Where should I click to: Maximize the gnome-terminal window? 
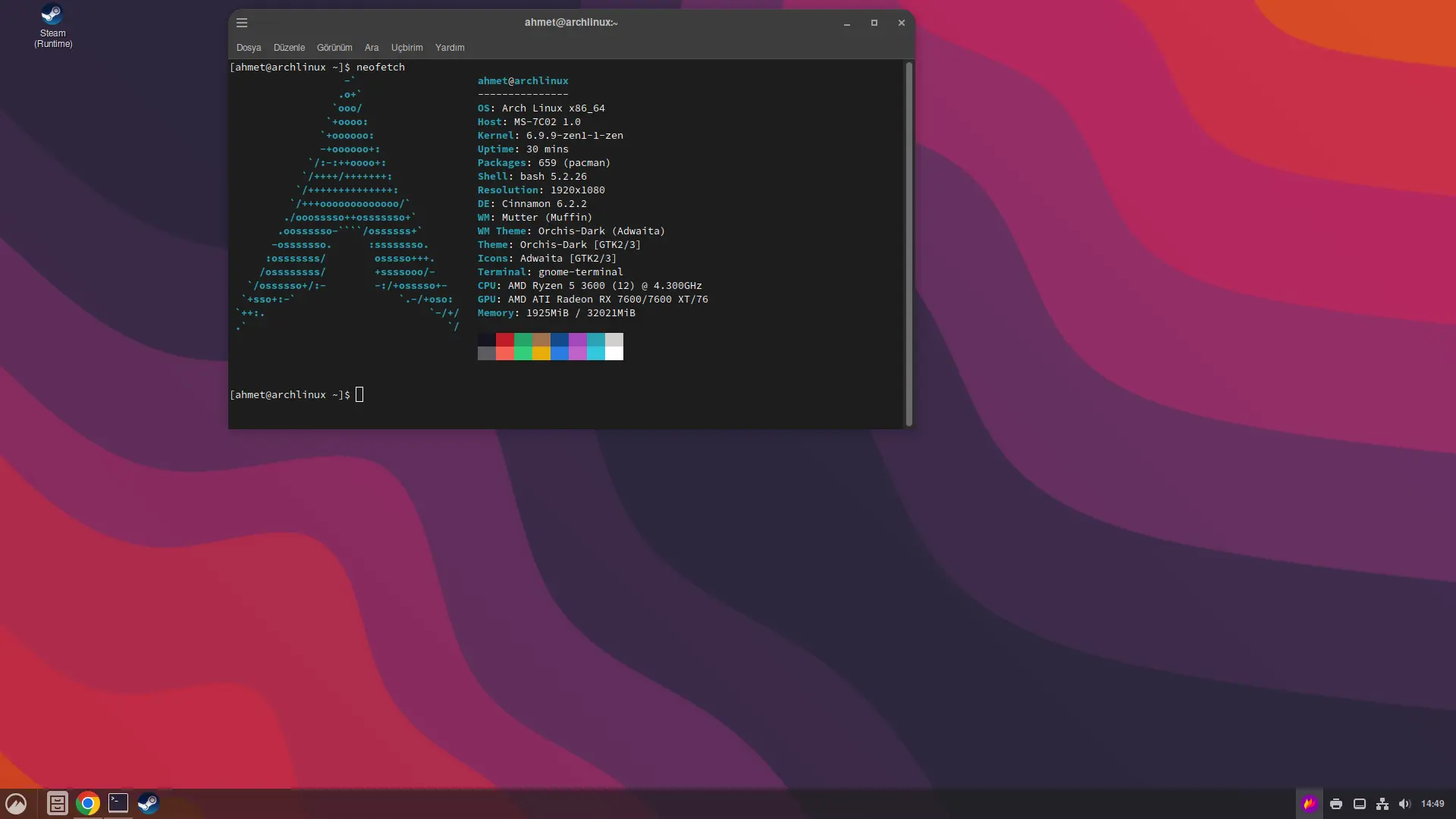[874, 23]
